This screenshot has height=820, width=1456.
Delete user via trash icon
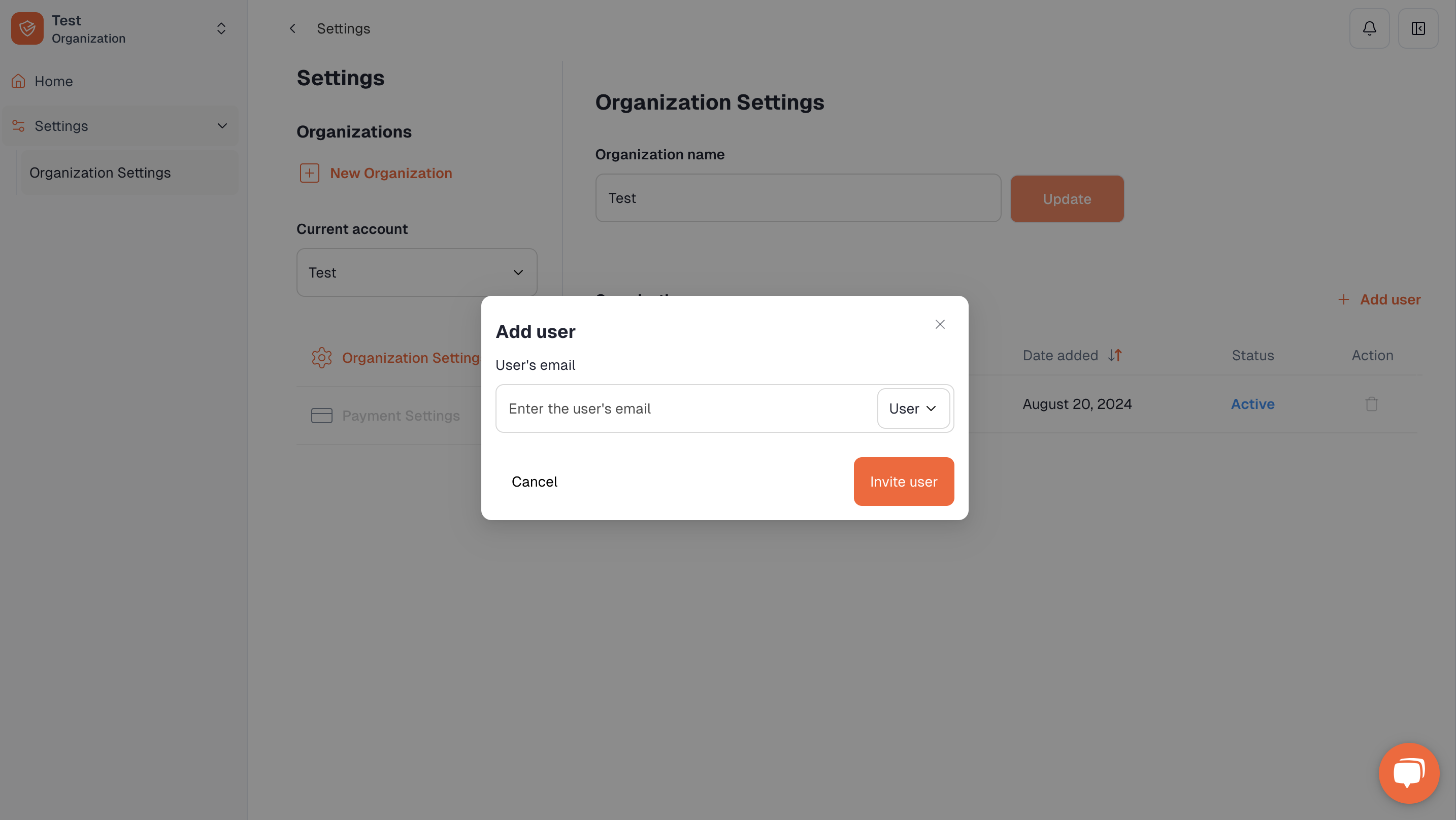(1371, 404)
